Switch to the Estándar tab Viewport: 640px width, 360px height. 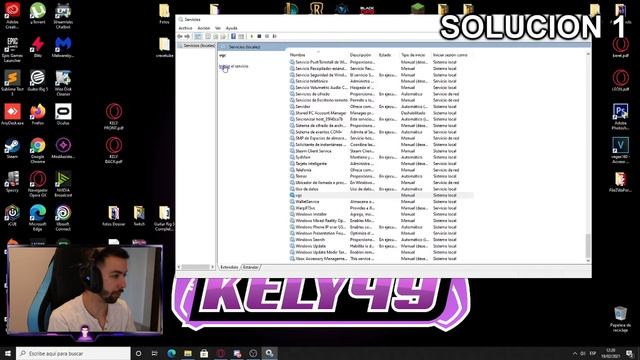coord(251,267)
